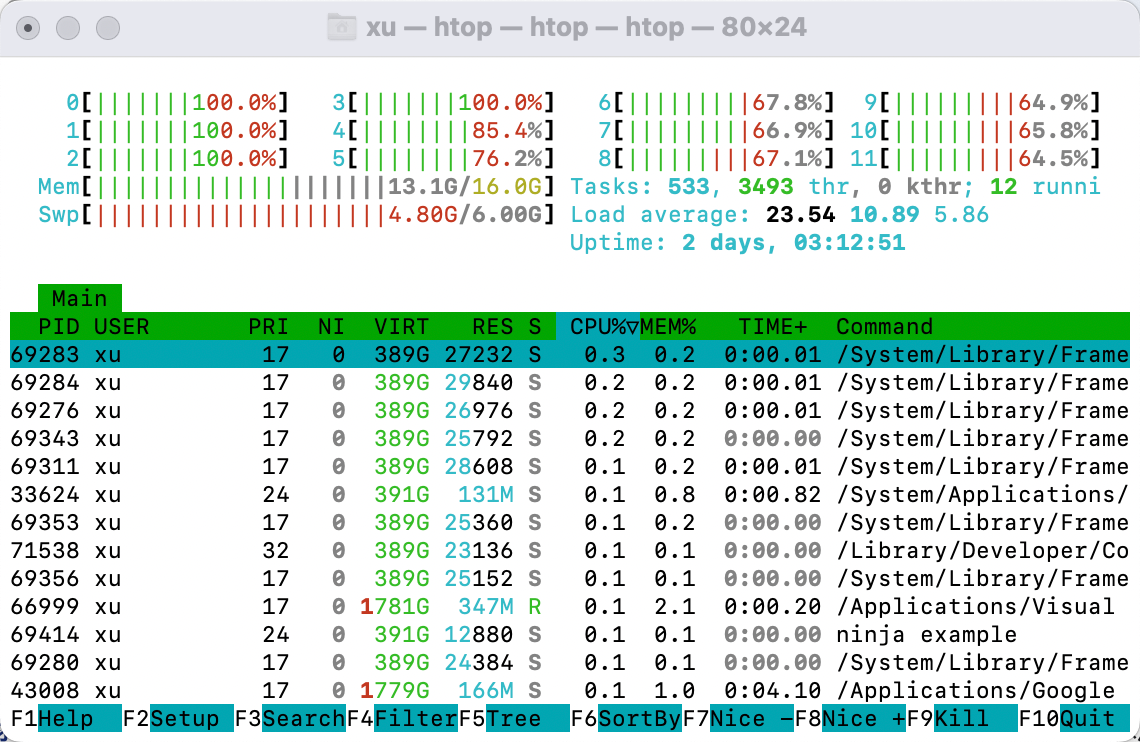Sort by the VIRT column header
The image size is (1140, 742).
[x=401, y=326]
